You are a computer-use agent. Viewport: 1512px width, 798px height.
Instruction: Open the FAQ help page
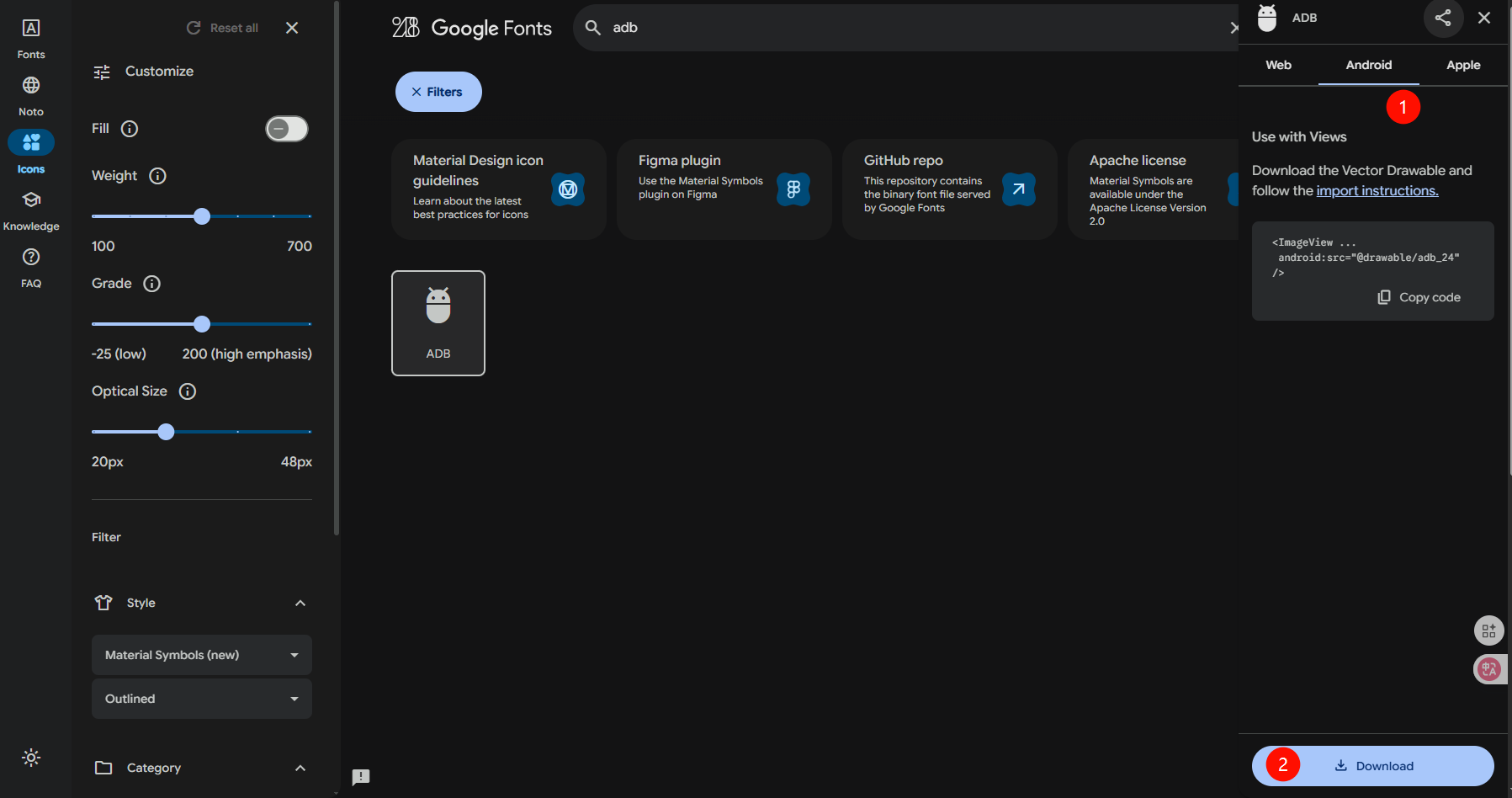(x=31, y=268)
